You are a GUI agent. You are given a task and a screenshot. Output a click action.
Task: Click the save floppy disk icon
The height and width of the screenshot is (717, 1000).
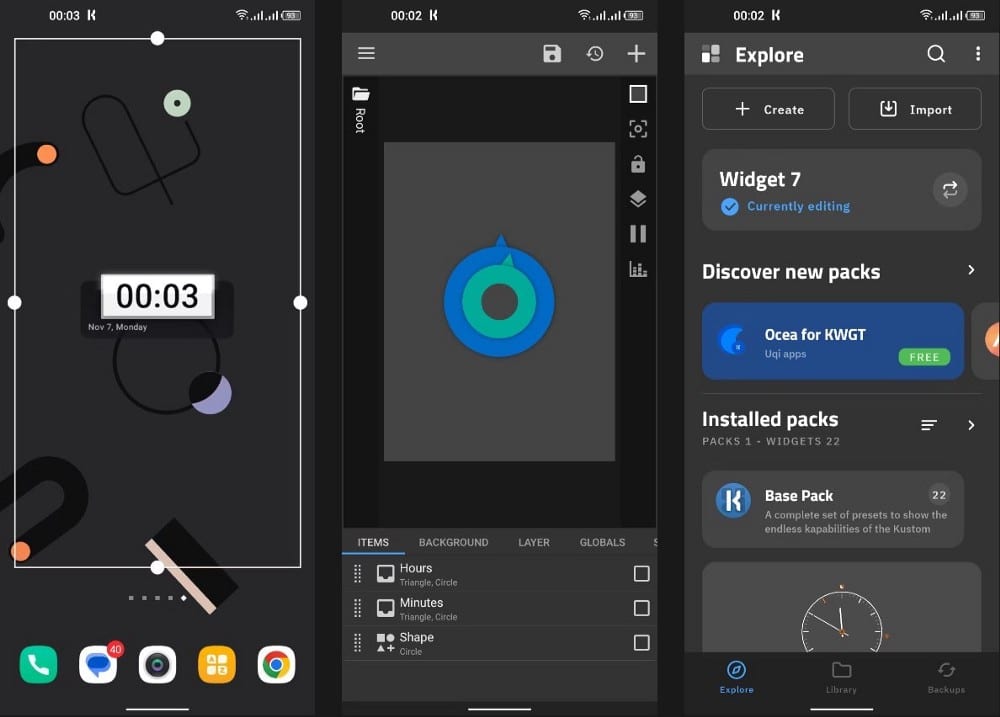pyautogui.click(x=552, y=54)
